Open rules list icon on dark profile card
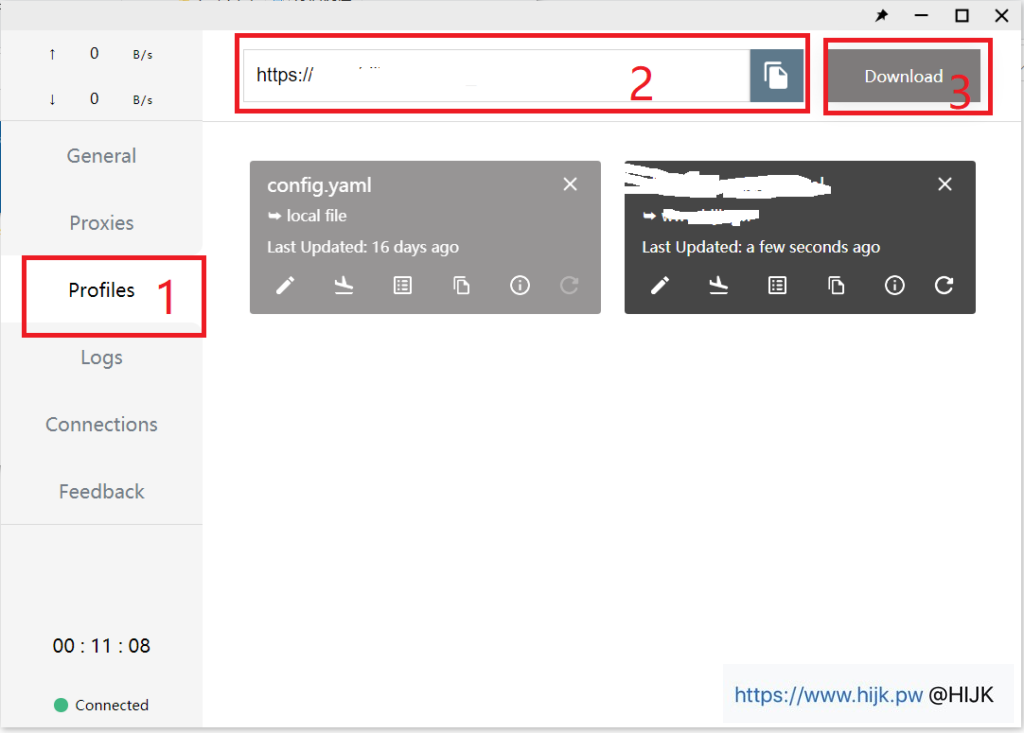 777,286
